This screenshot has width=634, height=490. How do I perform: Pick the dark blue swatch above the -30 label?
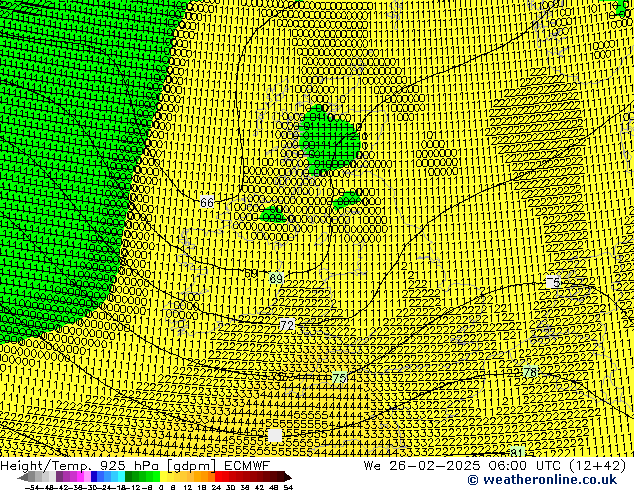tap(94, 477)
